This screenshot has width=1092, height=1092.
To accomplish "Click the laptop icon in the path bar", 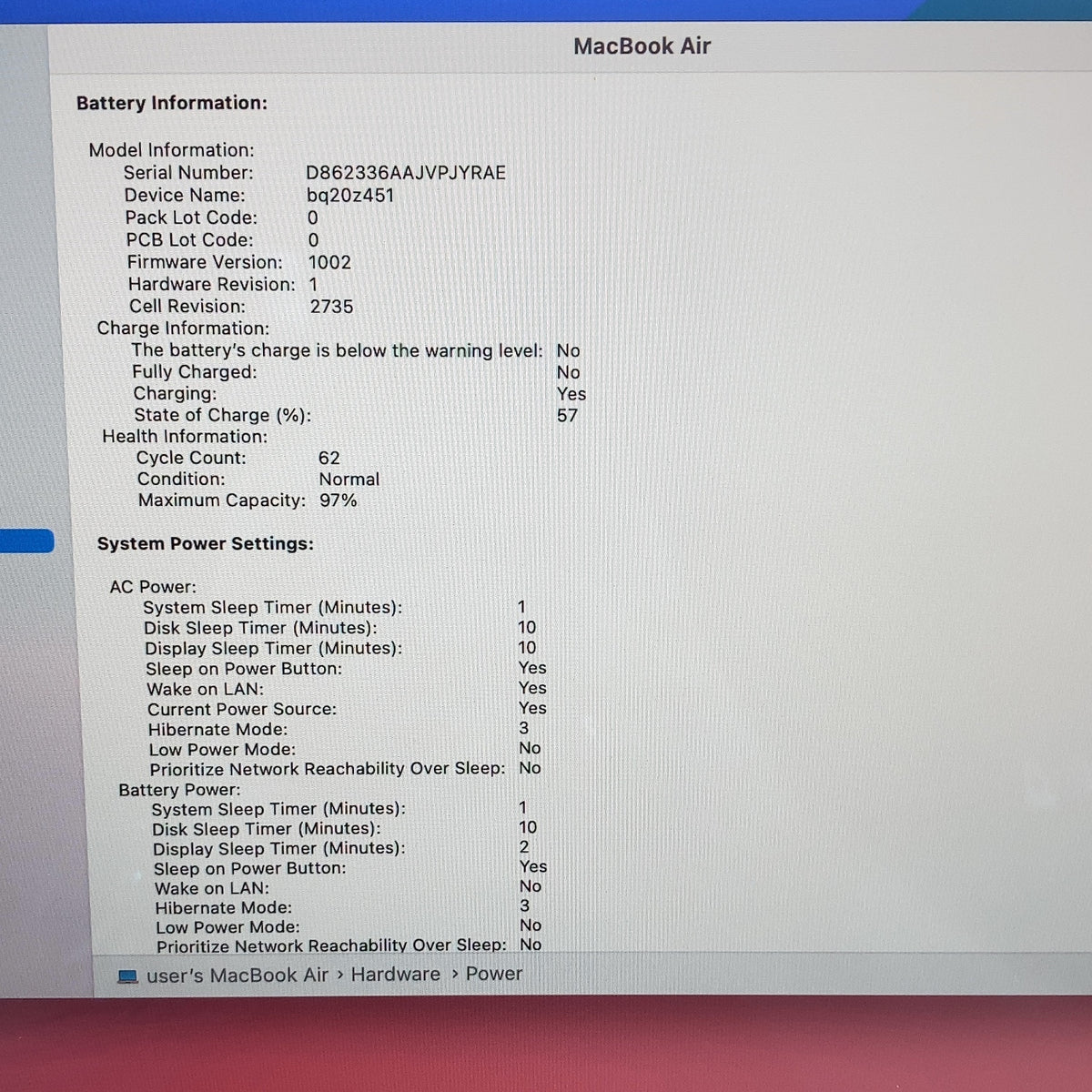I will click(x=128, y=976).
